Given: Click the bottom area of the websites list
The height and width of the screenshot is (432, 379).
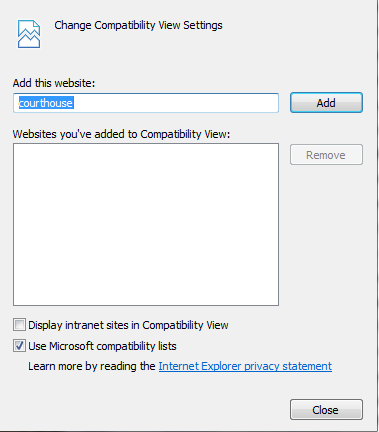Looking at the screenshot, I should pos(146,292).
